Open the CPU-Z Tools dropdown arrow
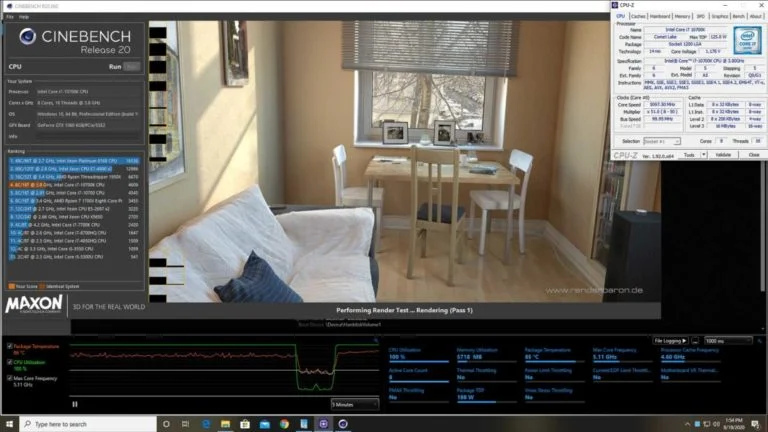The width and height of the screenshot is (768, 432). pos(704,155)
